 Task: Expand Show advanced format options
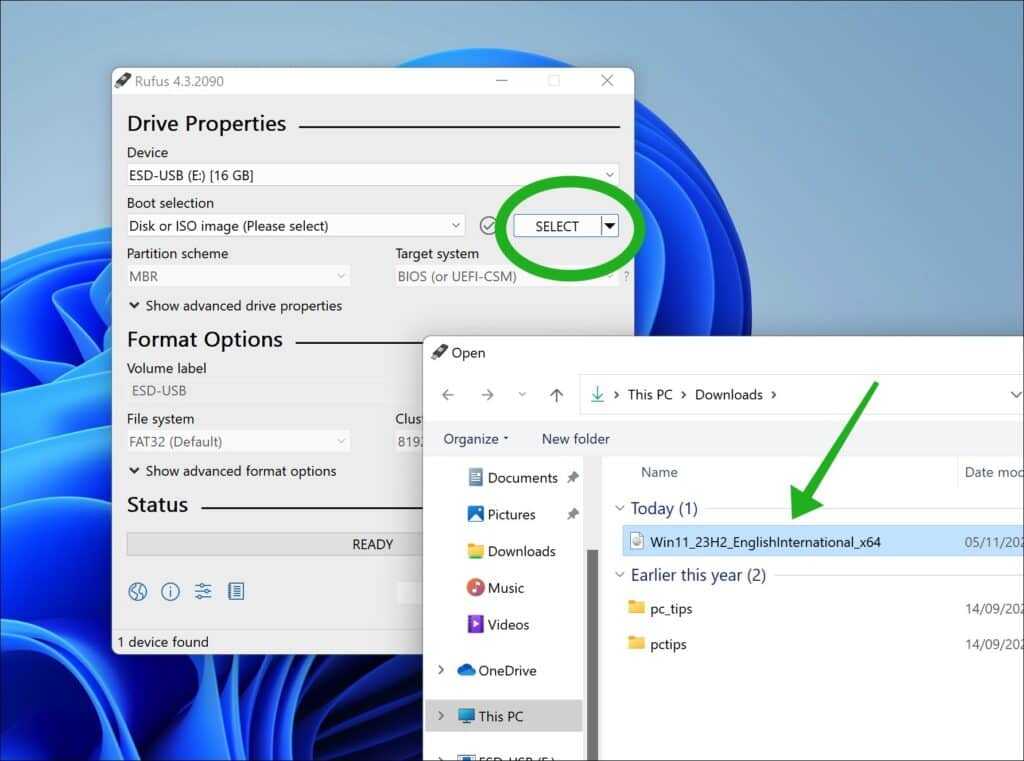(232, 471)
